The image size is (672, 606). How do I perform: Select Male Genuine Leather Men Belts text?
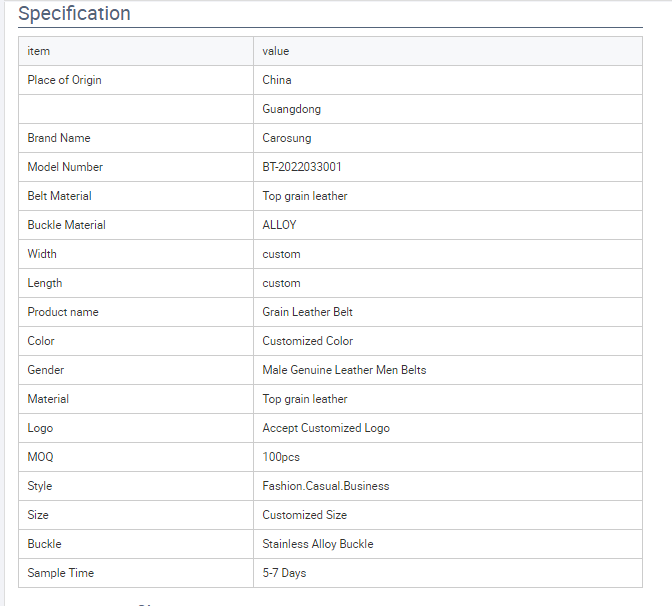click(x=344, y=370)
